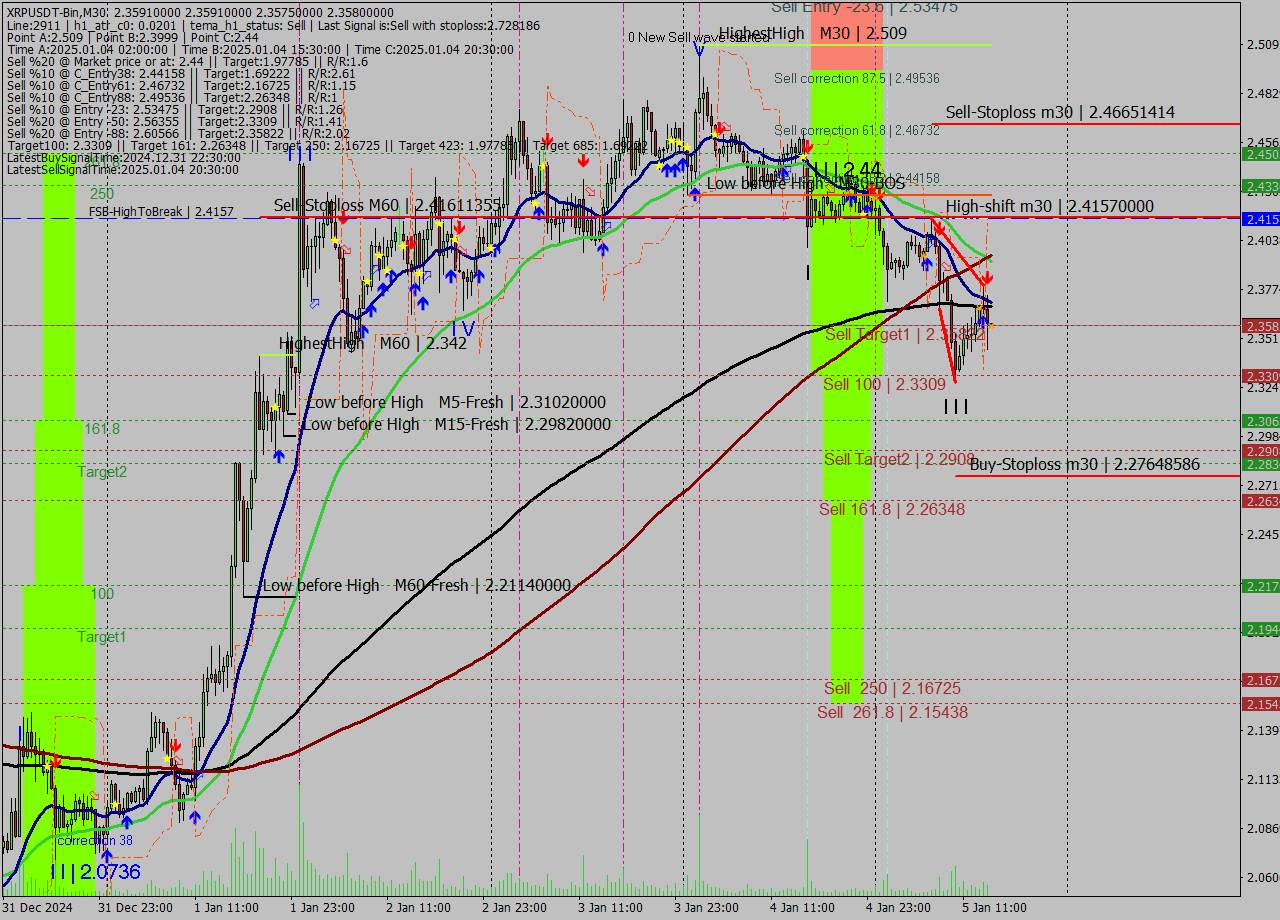
Task: Click the 'Sell %10 @ C_Entry38' line
Action: click(180, 73)
